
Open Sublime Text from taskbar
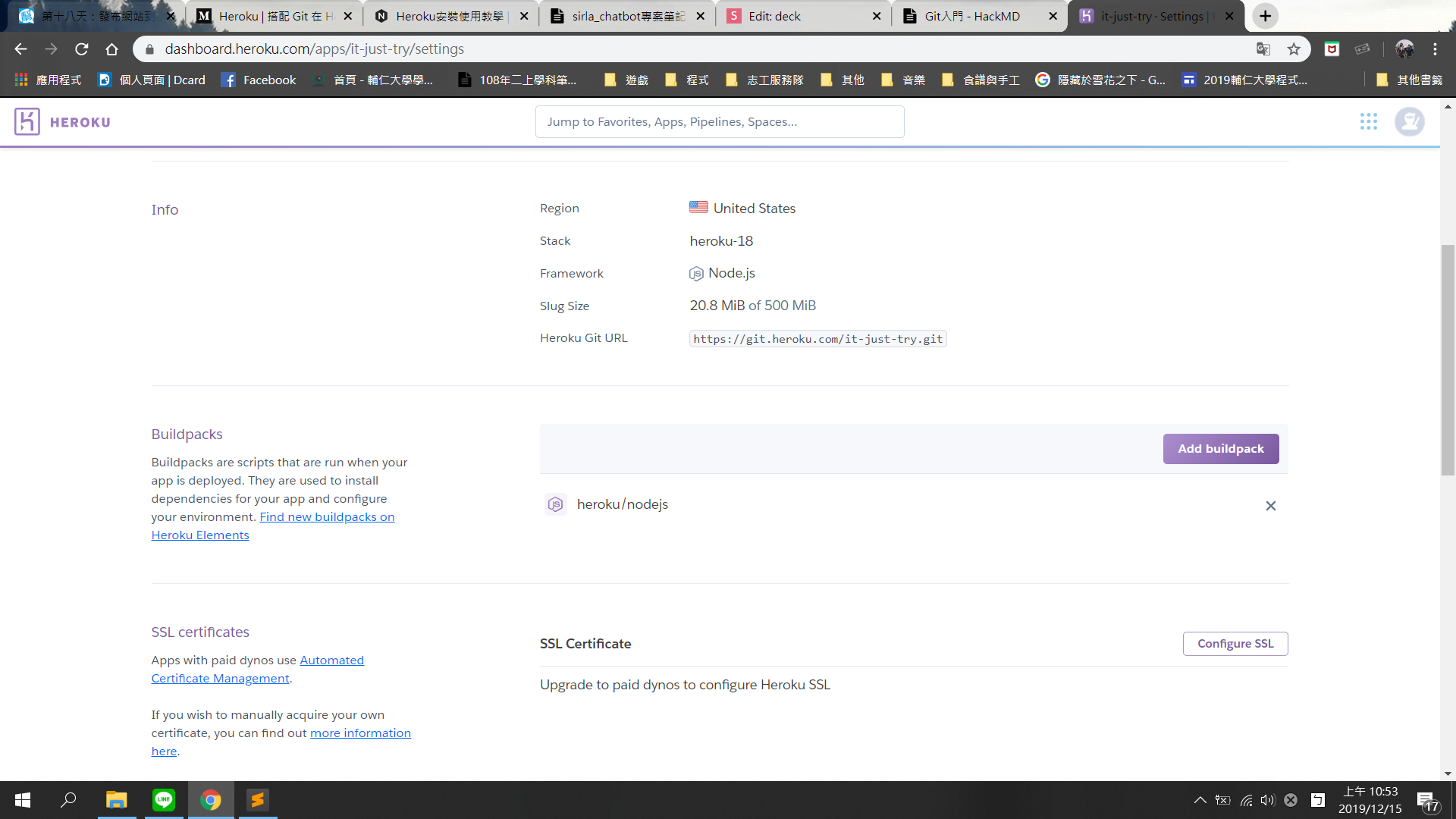click(258, 800)
